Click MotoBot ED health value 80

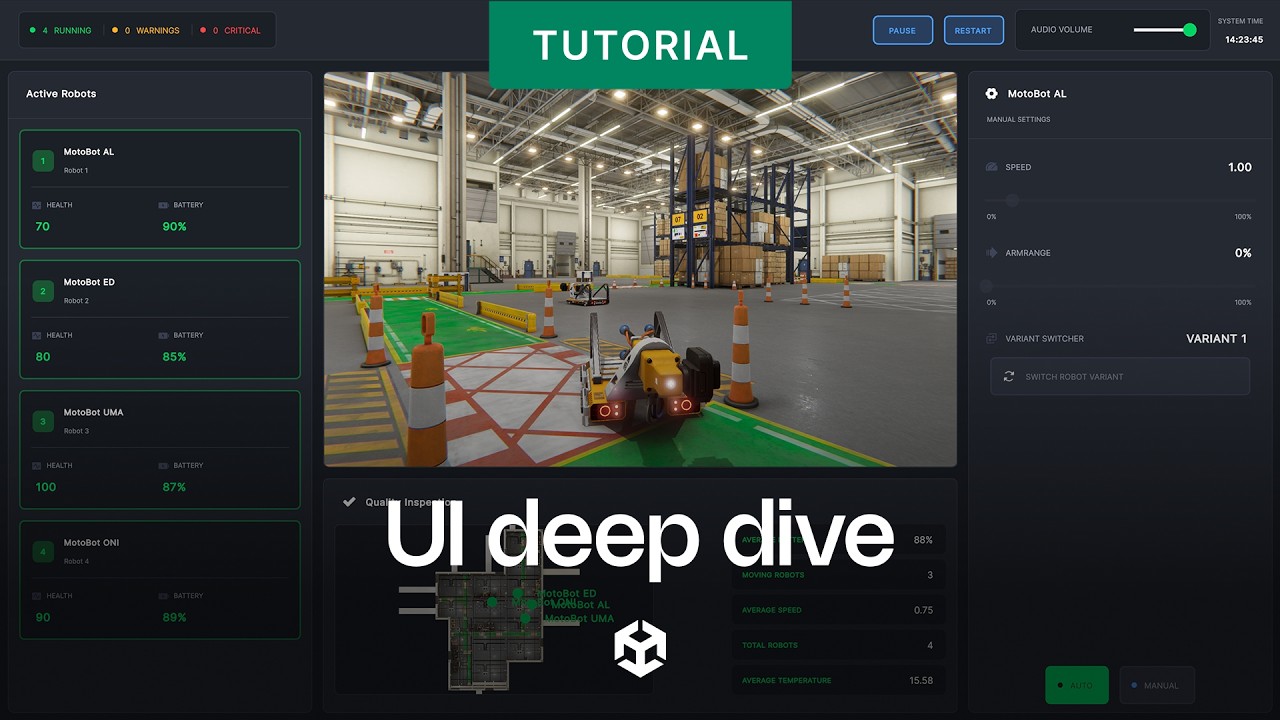tap(43, 356)
